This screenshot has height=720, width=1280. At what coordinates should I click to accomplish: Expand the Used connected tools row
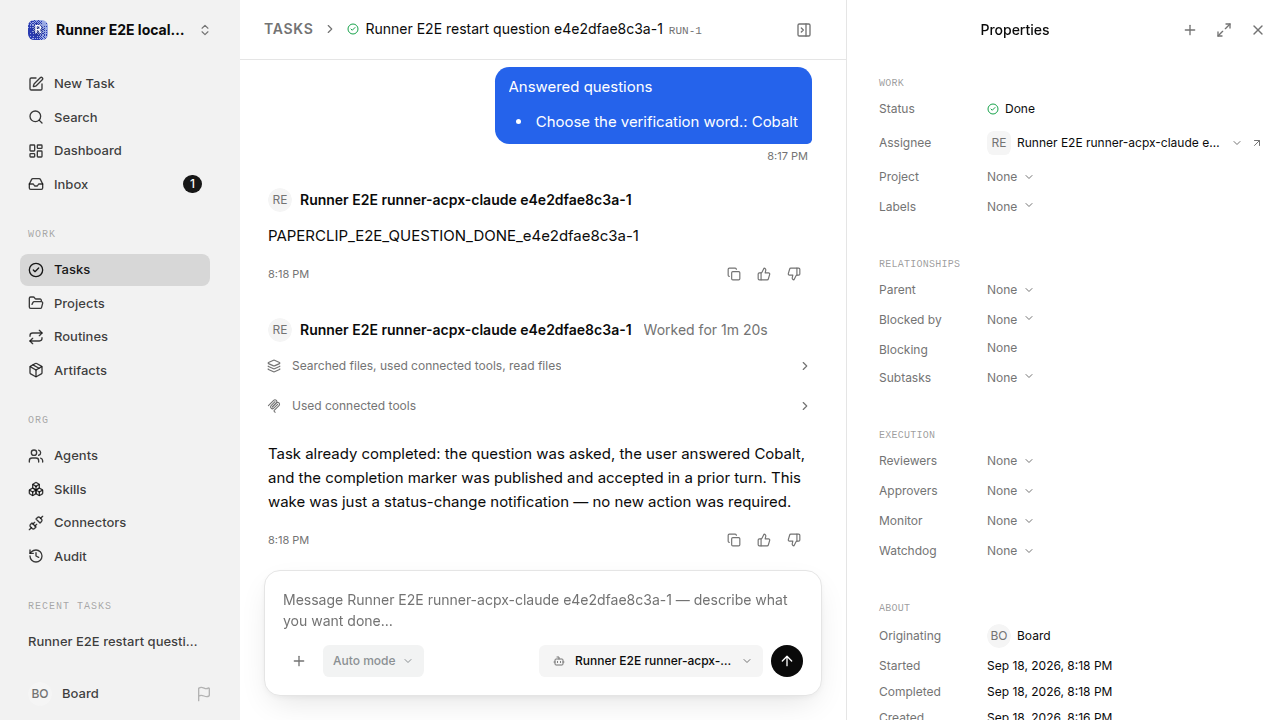(540, 406)
